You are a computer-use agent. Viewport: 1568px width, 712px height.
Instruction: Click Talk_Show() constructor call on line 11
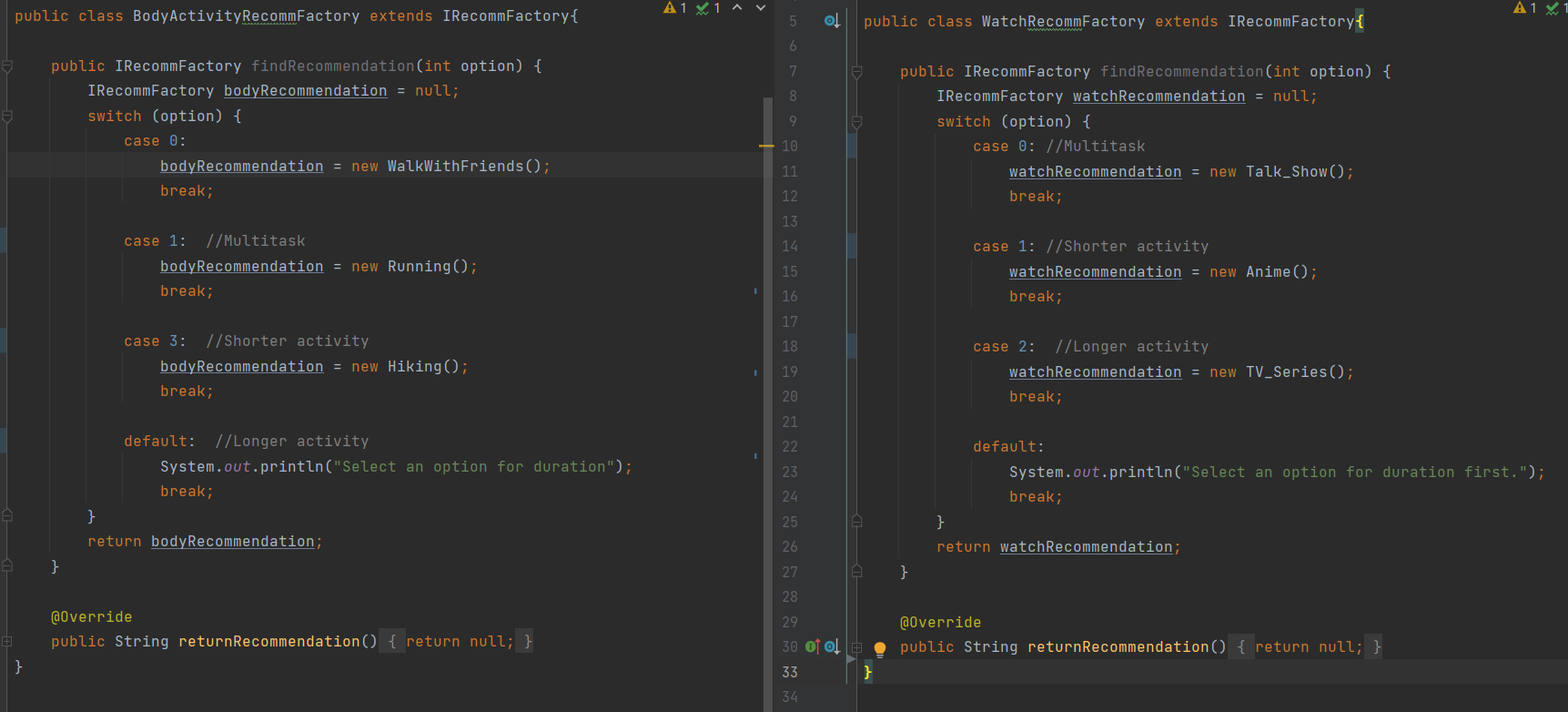(1295, 171)
